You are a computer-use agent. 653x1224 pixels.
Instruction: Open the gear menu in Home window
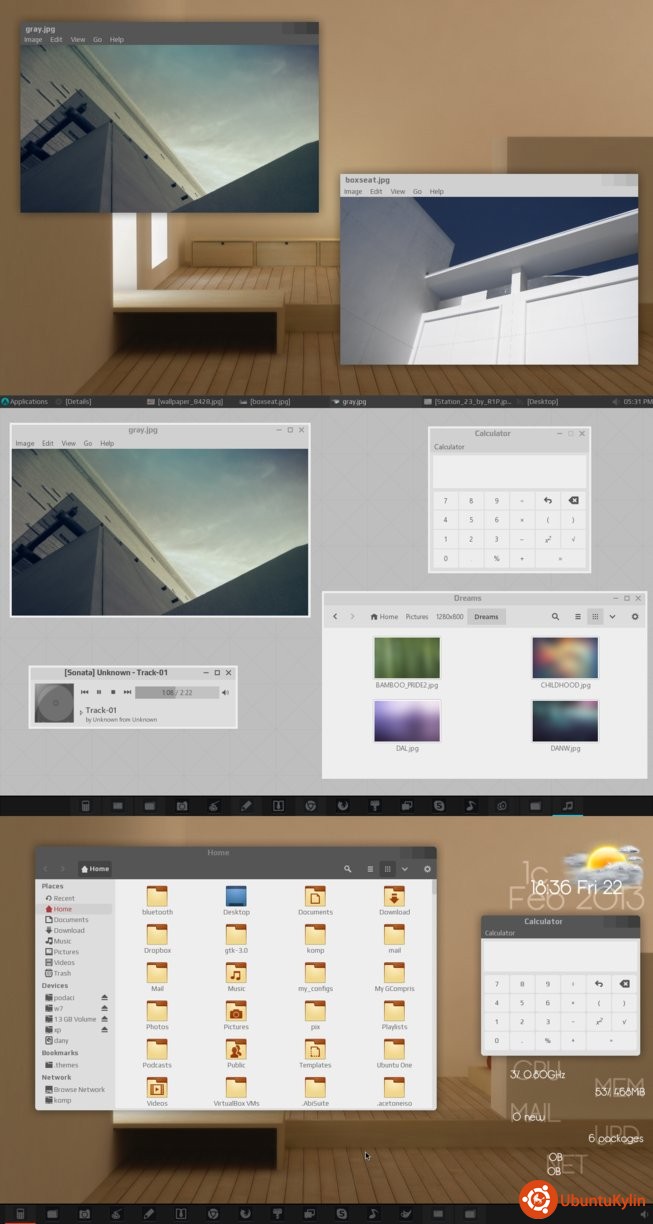coord(427,870)
